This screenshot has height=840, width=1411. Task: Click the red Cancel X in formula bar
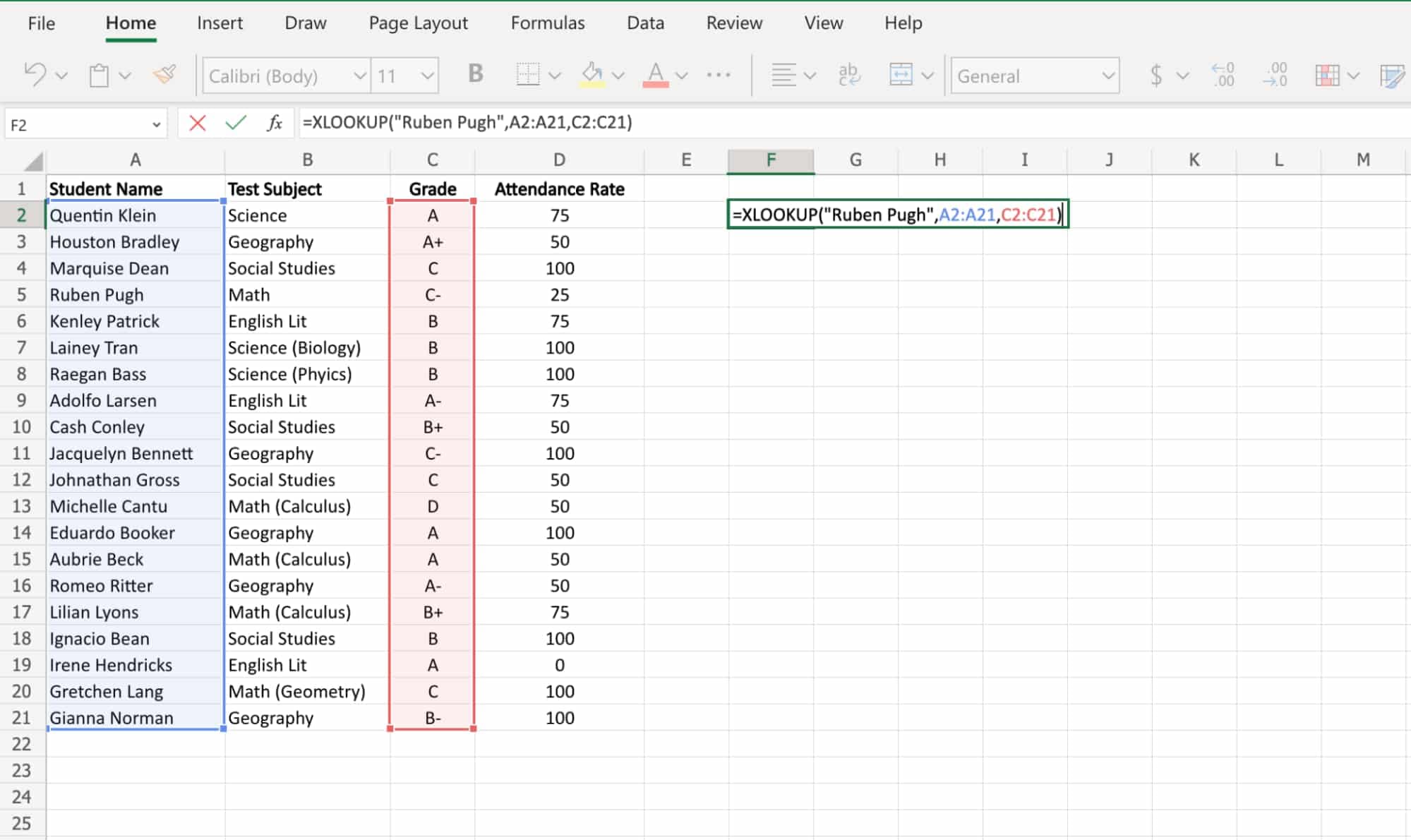click(197, 123)
